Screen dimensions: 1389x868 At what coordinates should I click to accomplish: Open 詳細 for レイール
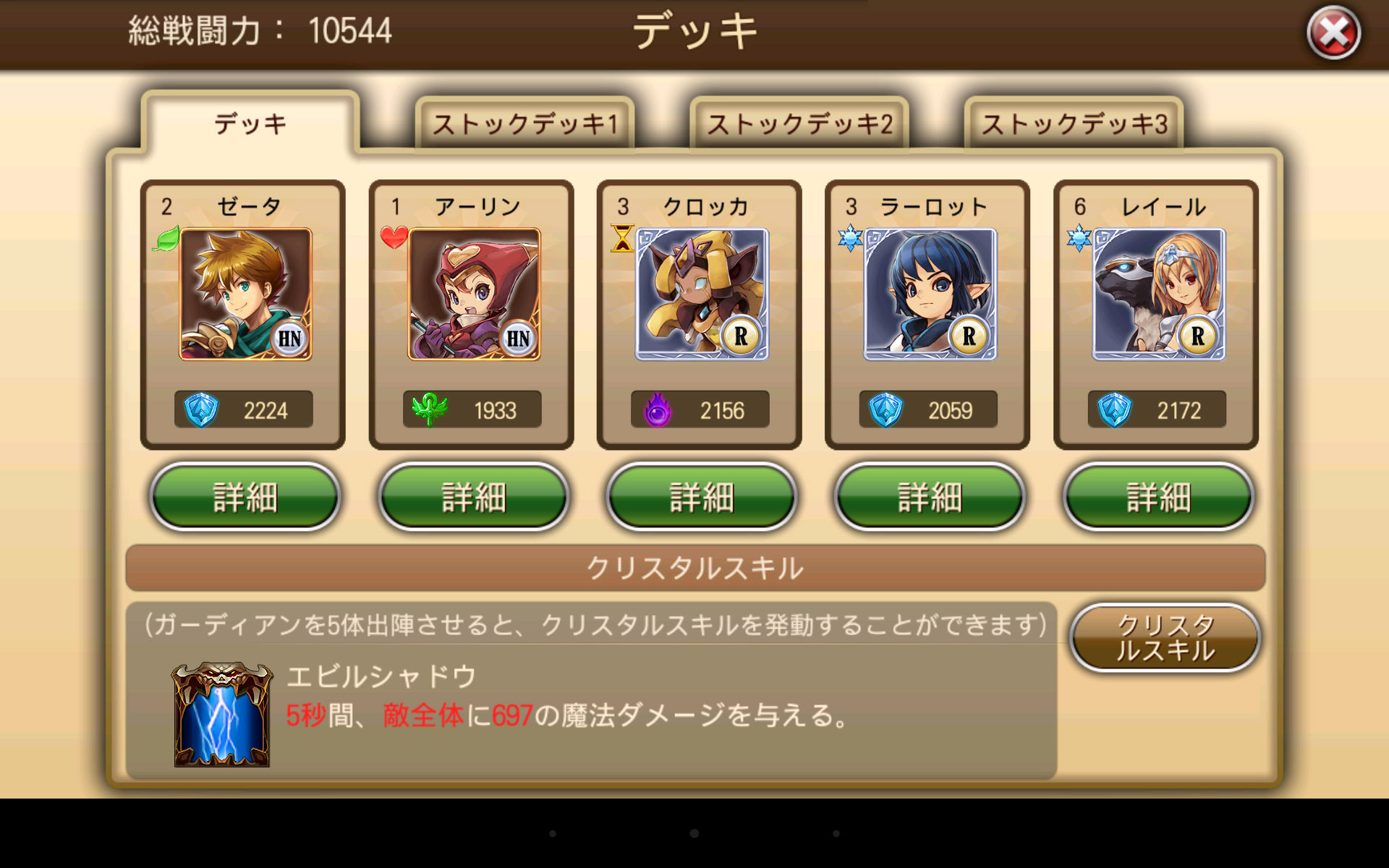point(1159,497)
